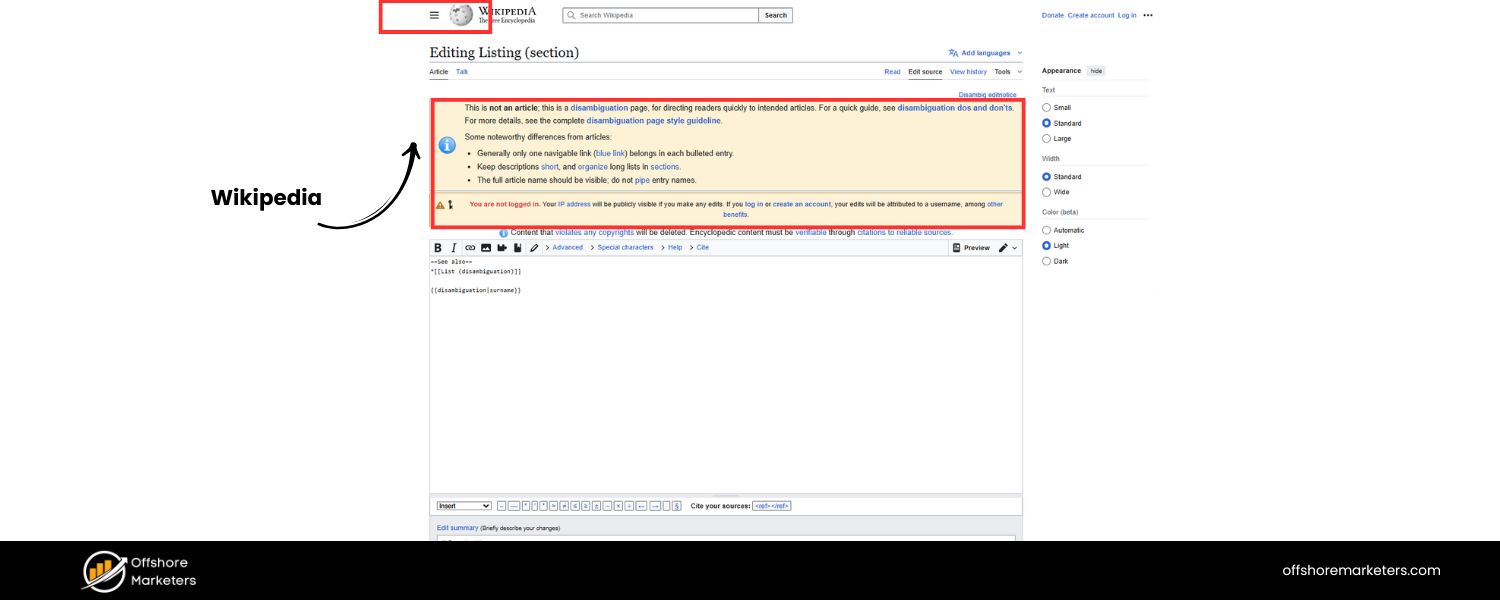The width and height of the screenshot is (1500, 600).
Task: Insert an embedded image file
Action: (485, 247)
